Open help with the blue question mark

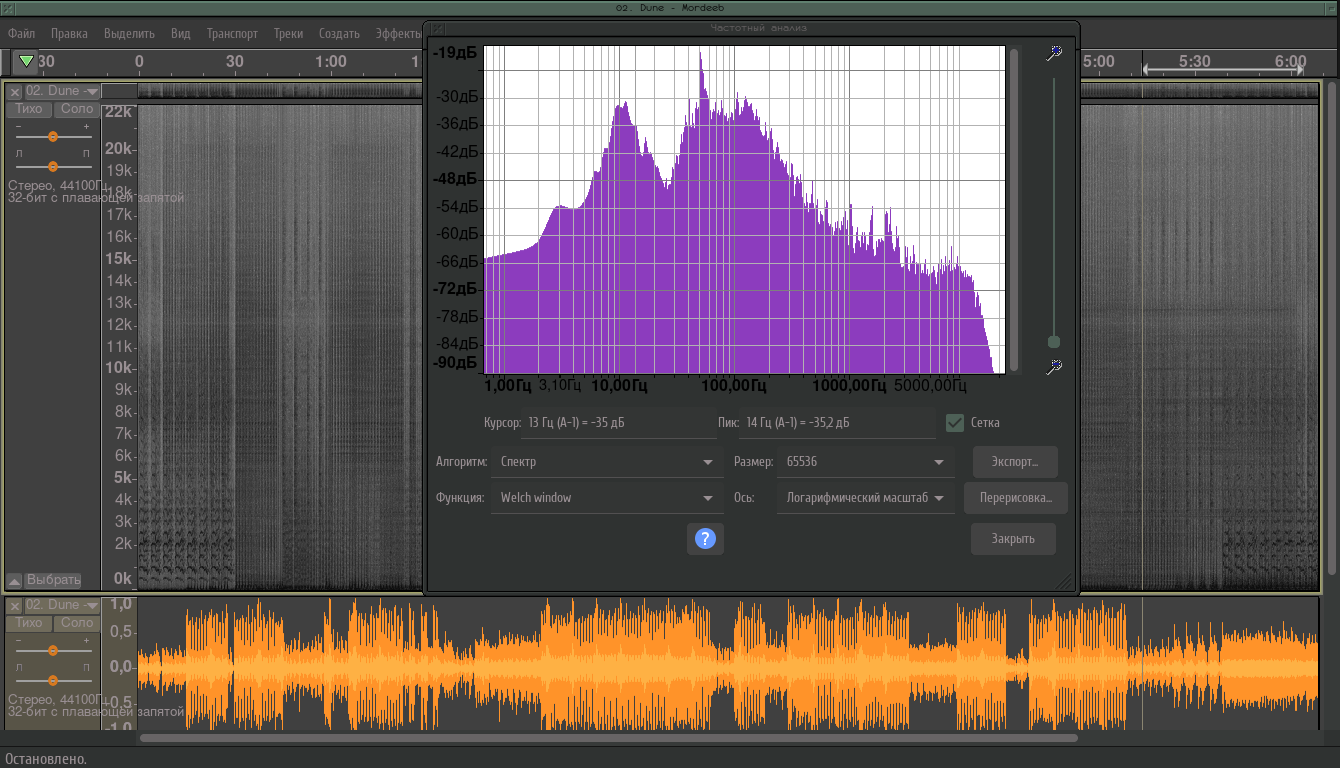click(x=705, y=539)
